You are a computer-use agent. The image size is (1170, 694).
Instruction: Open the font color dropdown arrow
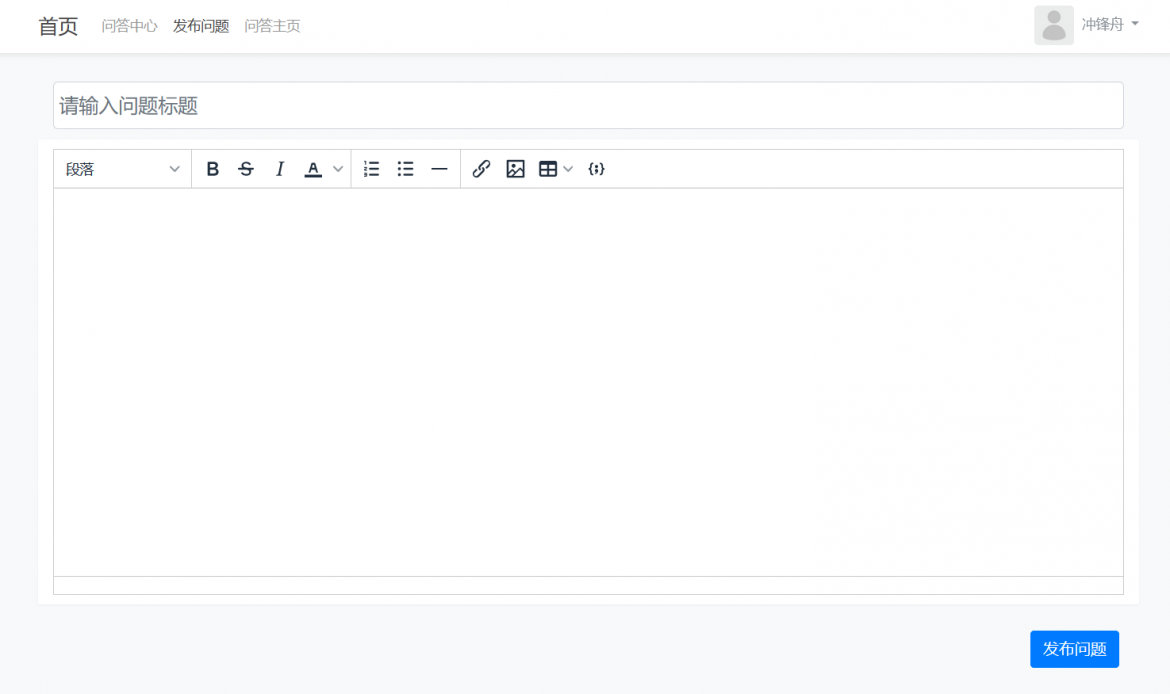point(338,169)
